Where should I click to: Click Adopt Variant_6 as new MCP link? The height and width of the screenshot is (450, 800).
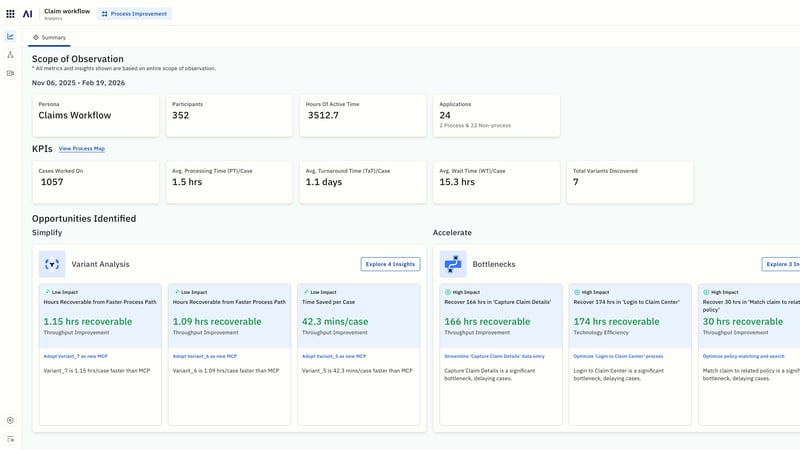205,356
